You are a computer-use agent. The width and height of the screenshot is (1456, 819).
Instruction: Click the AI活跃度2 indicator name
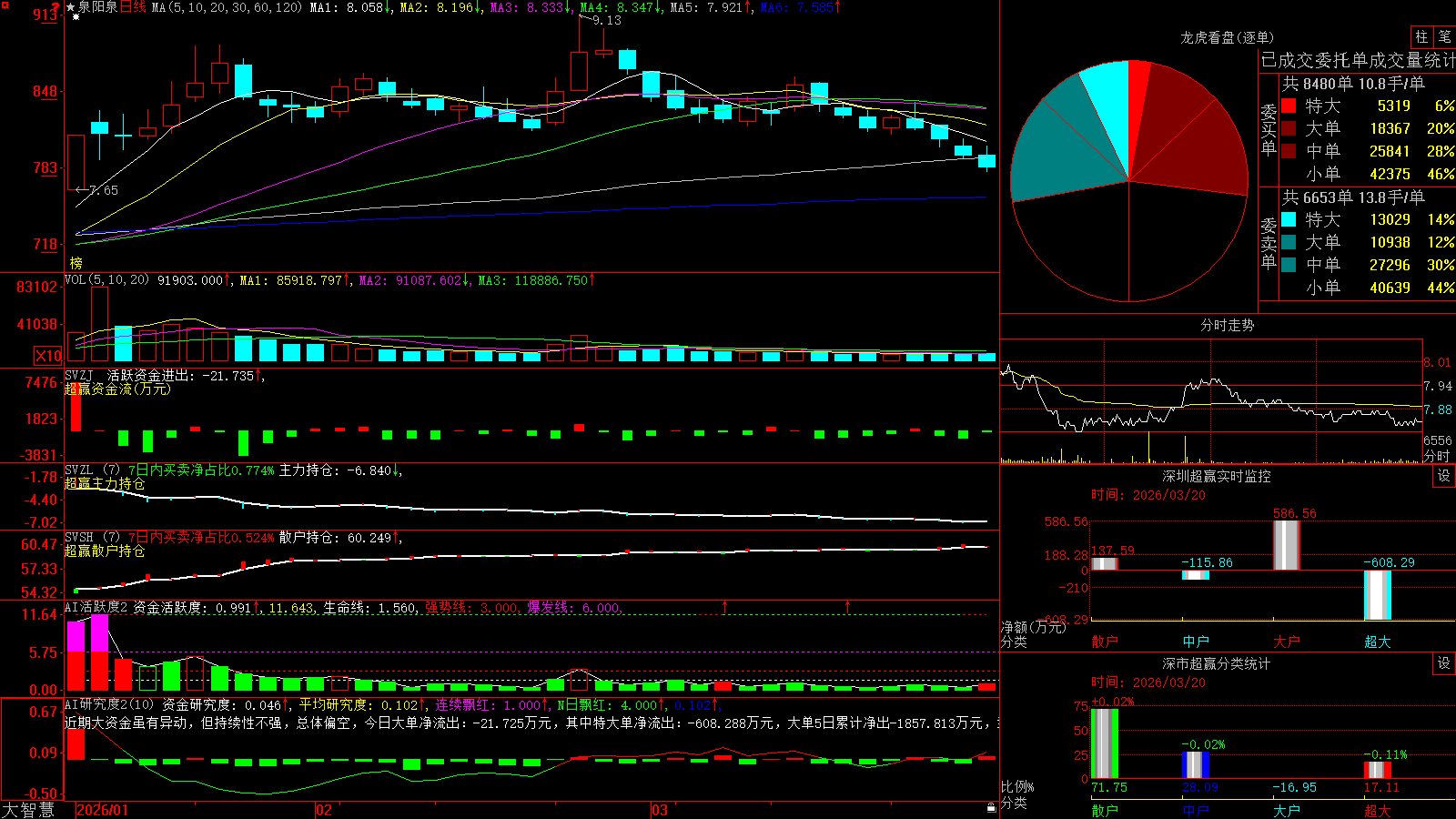pos(96,607)
